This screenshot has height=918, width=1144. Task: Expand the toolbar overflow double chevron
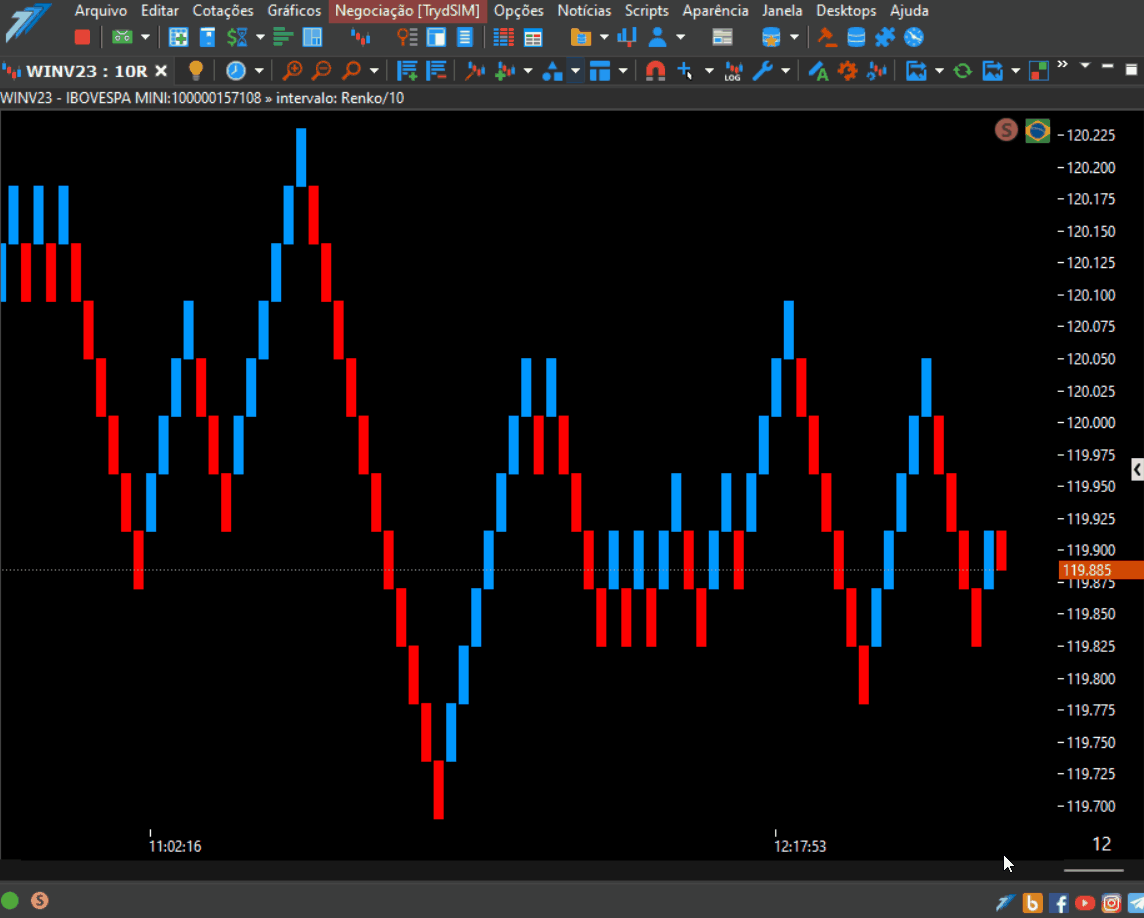click(1062, 64)
